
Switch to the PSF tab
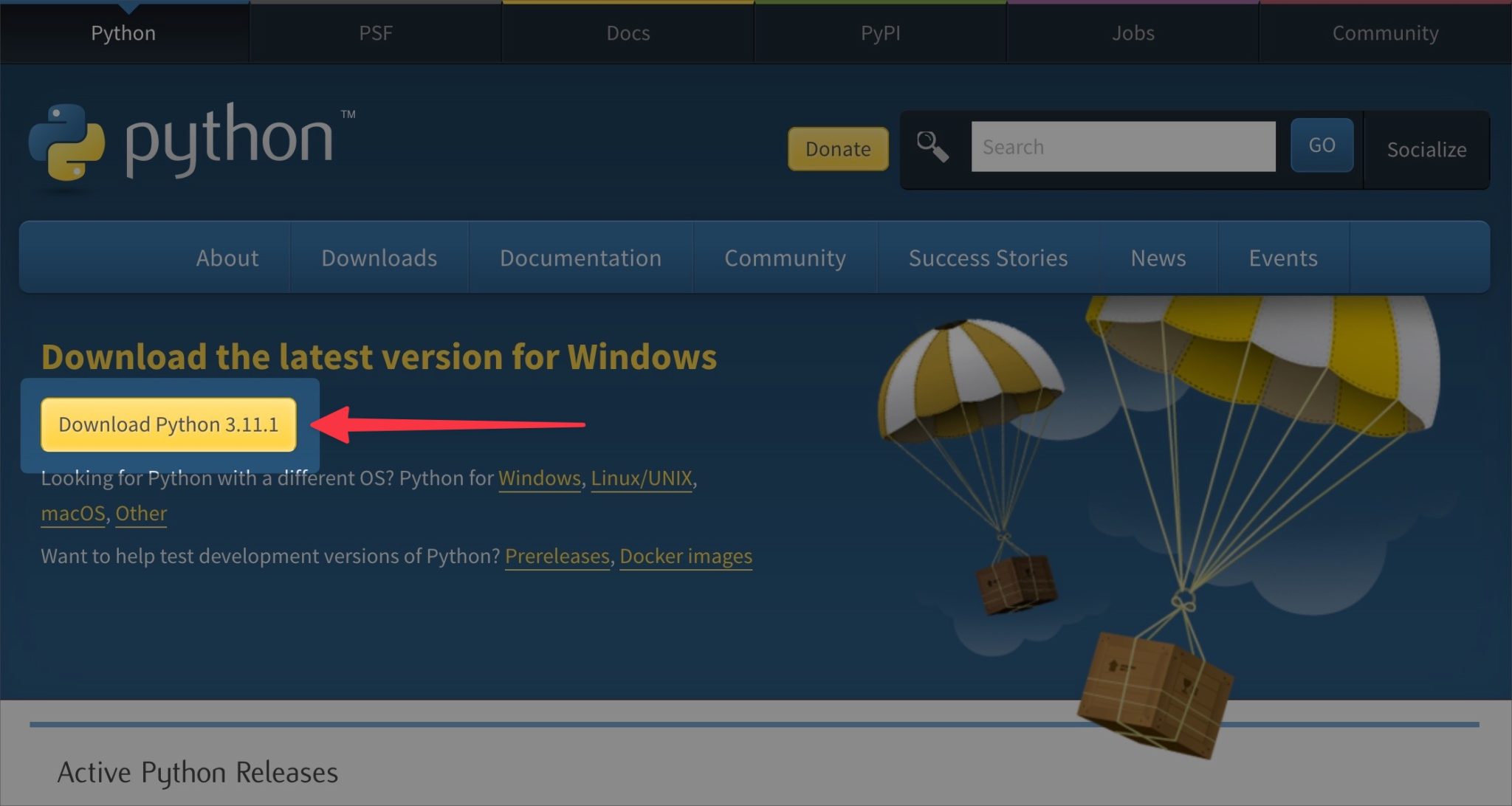[x=376, y=32]
